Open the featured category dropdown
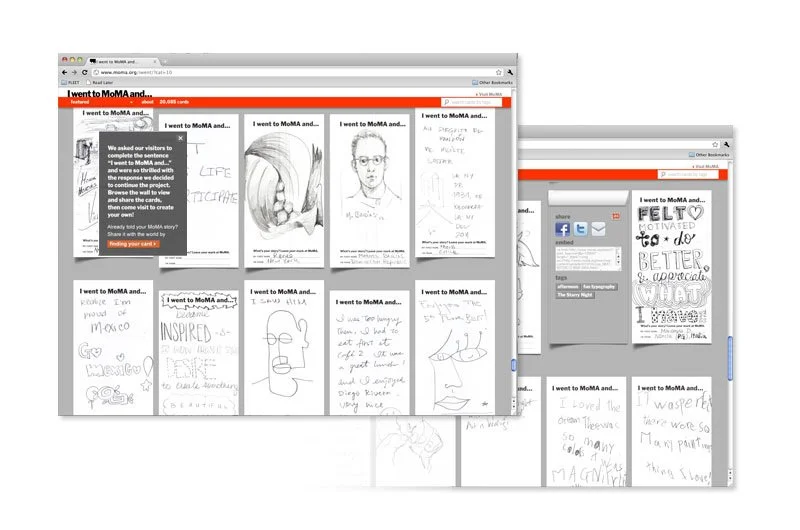Viewport: 800px width, 530px height. point(101,102)
